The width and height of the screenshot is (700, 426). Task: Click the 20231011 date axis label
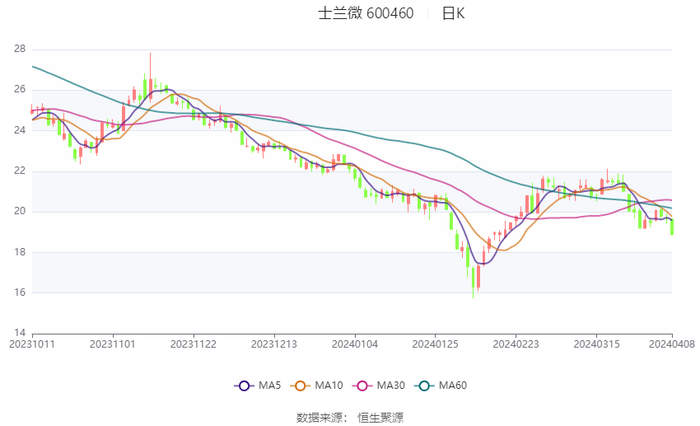(32, 344)
